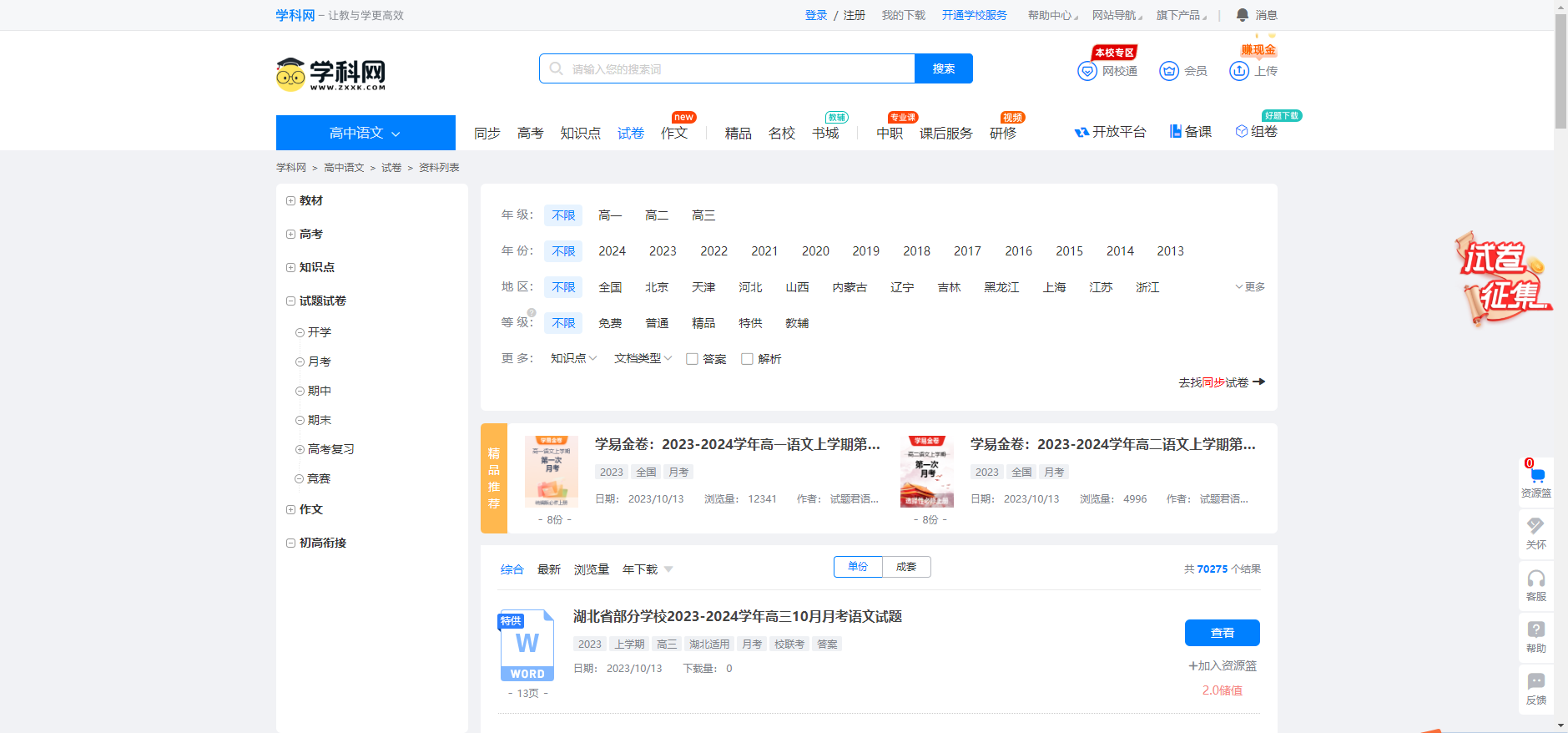Click the 我的下载 top link
The image size is (1568, 733).
pos(904,15)
